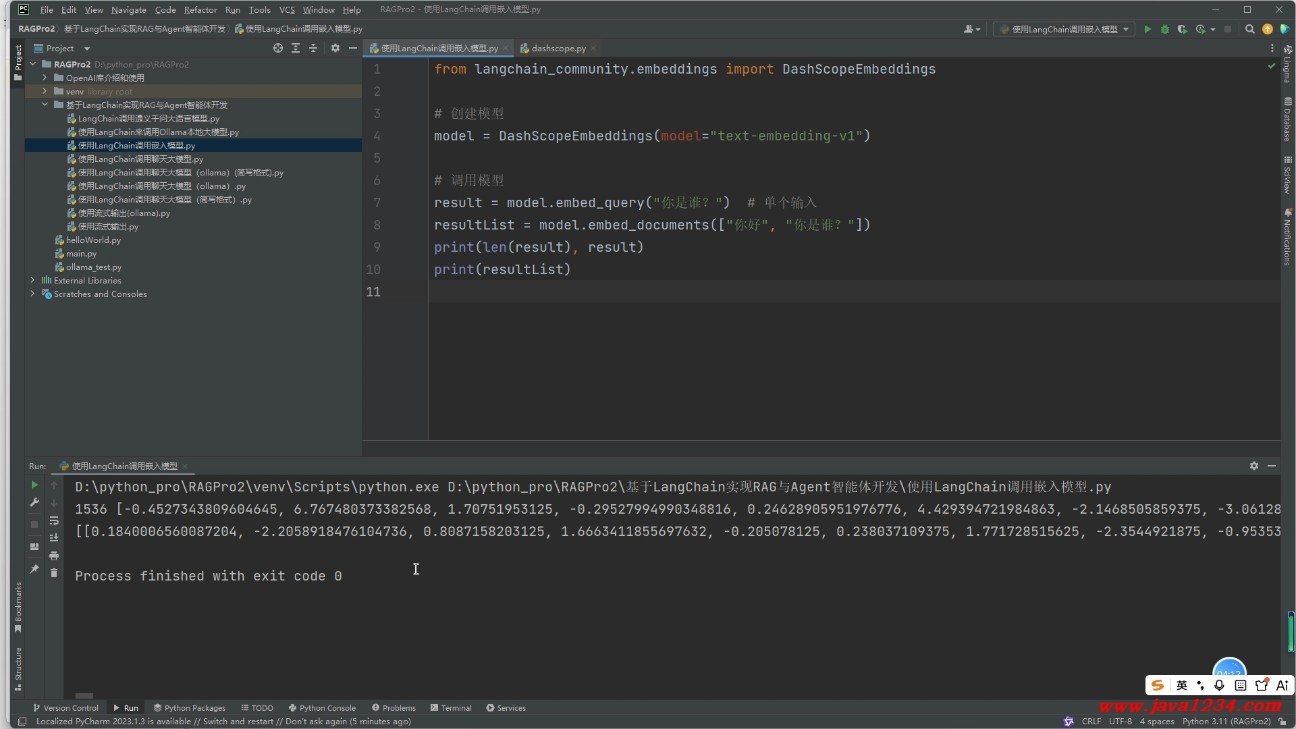The image size is (1296, 729).
Task: Run with coverage from the toolbar
Action: [x=1183, y=30]
